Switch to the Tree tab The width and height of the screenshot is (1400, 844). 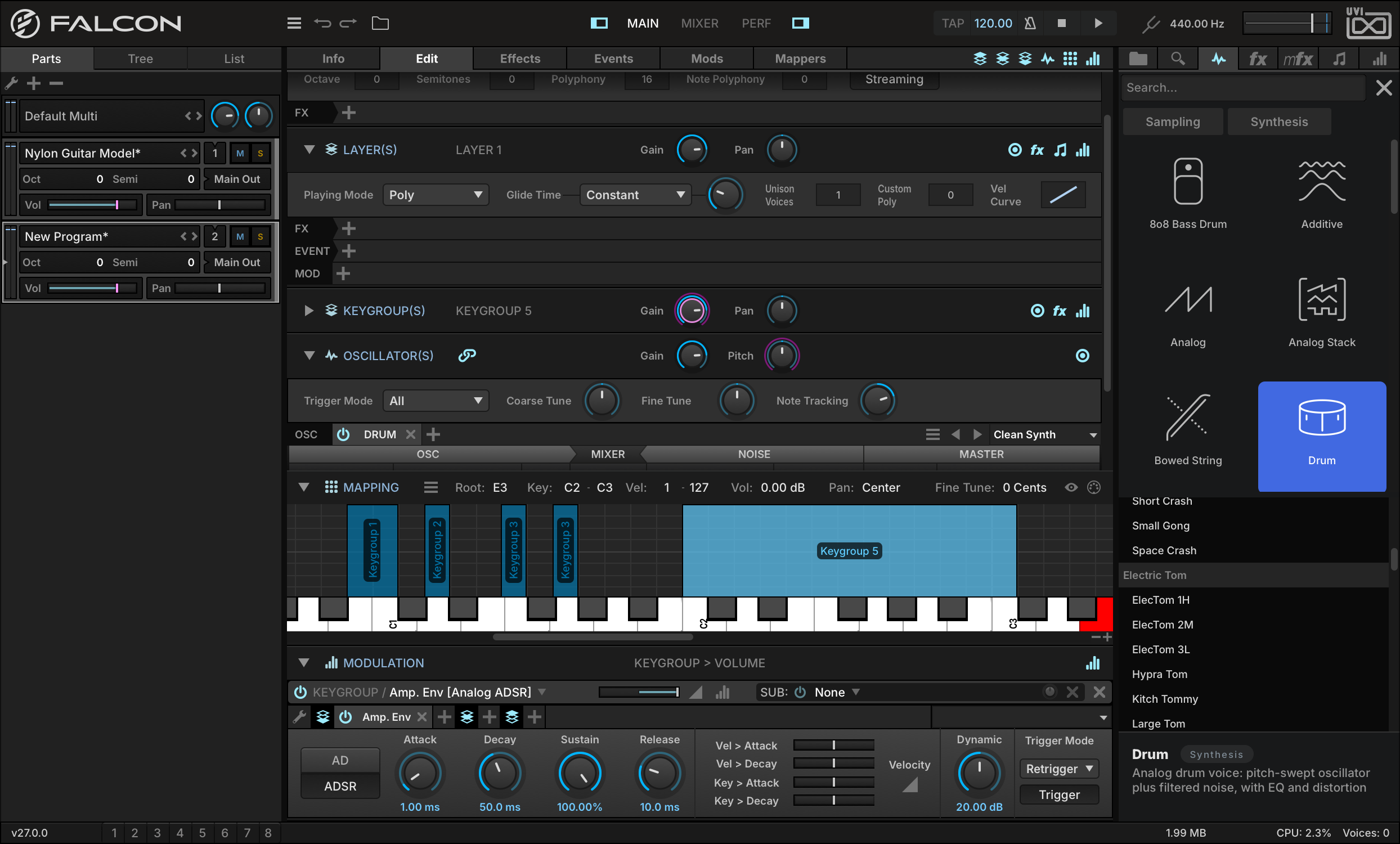pyautogui.click(x=140, y=59)
